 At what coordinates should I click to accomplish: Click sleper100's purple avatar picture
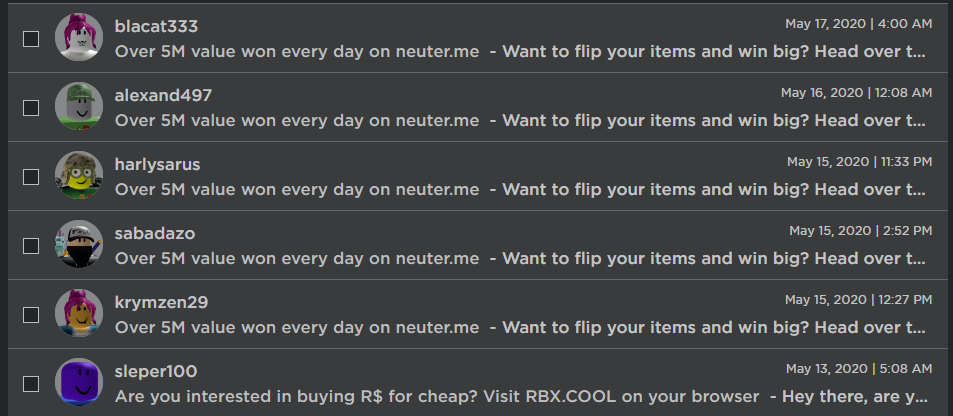point(79,383)
